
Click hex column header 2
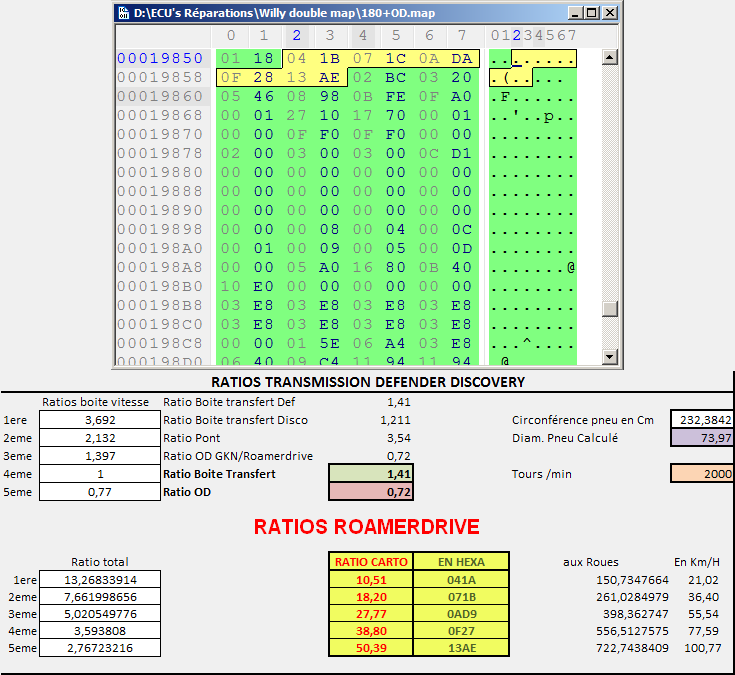point(297,36)
